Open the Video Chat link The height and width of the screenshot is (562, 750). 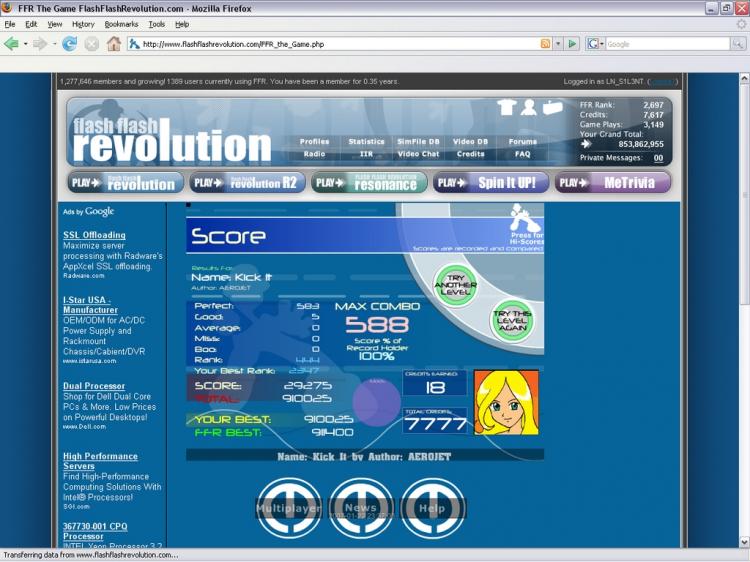pyautogui.click(x=419, y=154)
